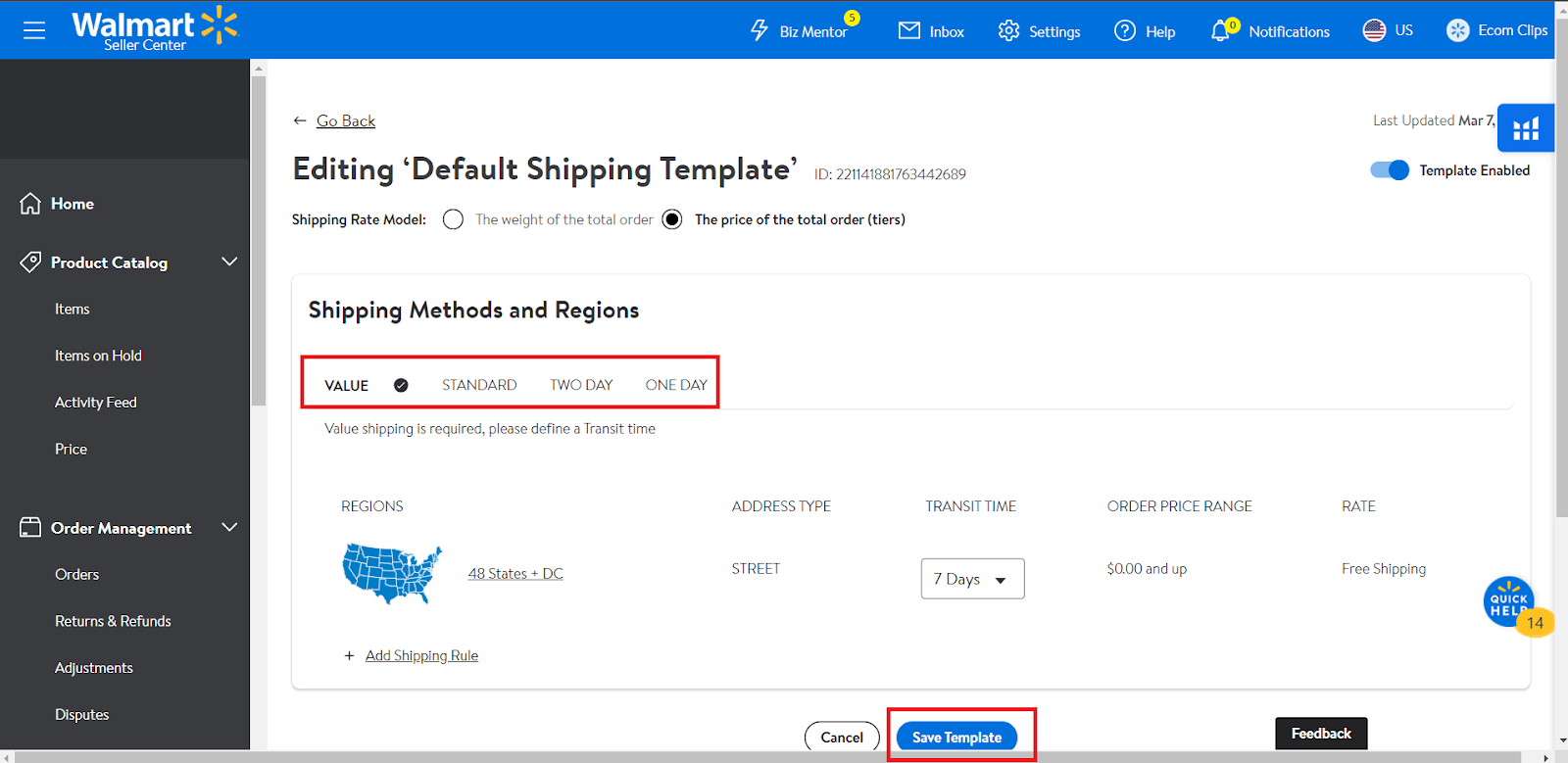Open Price in the sidebar

point(72,449)
